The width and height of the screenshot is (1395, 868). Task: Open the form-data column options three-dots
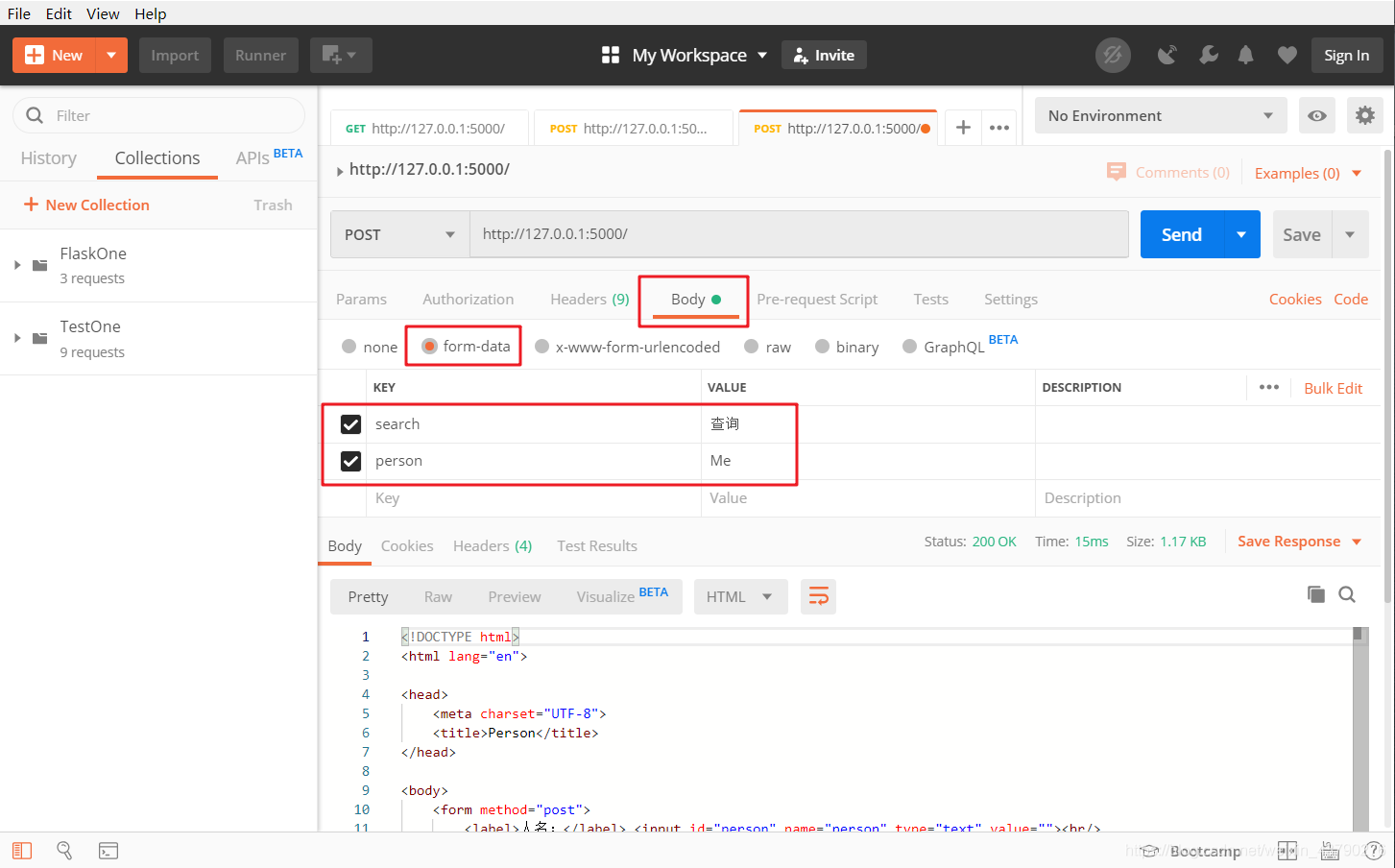[x=1269, y=387]
